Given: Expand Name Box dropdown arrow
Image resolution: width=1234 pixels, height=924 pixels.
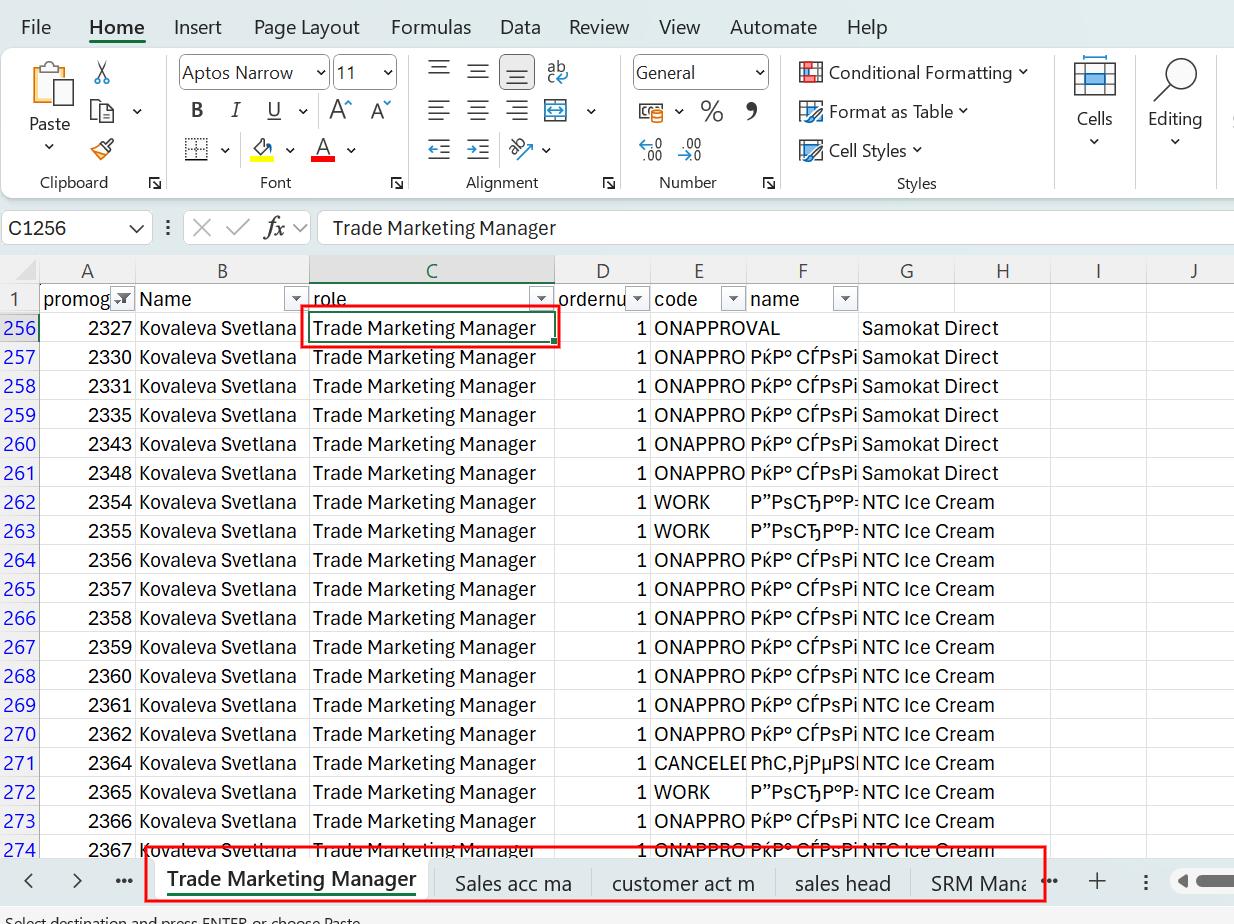Looking at the screenshot, I should (137, 228).
